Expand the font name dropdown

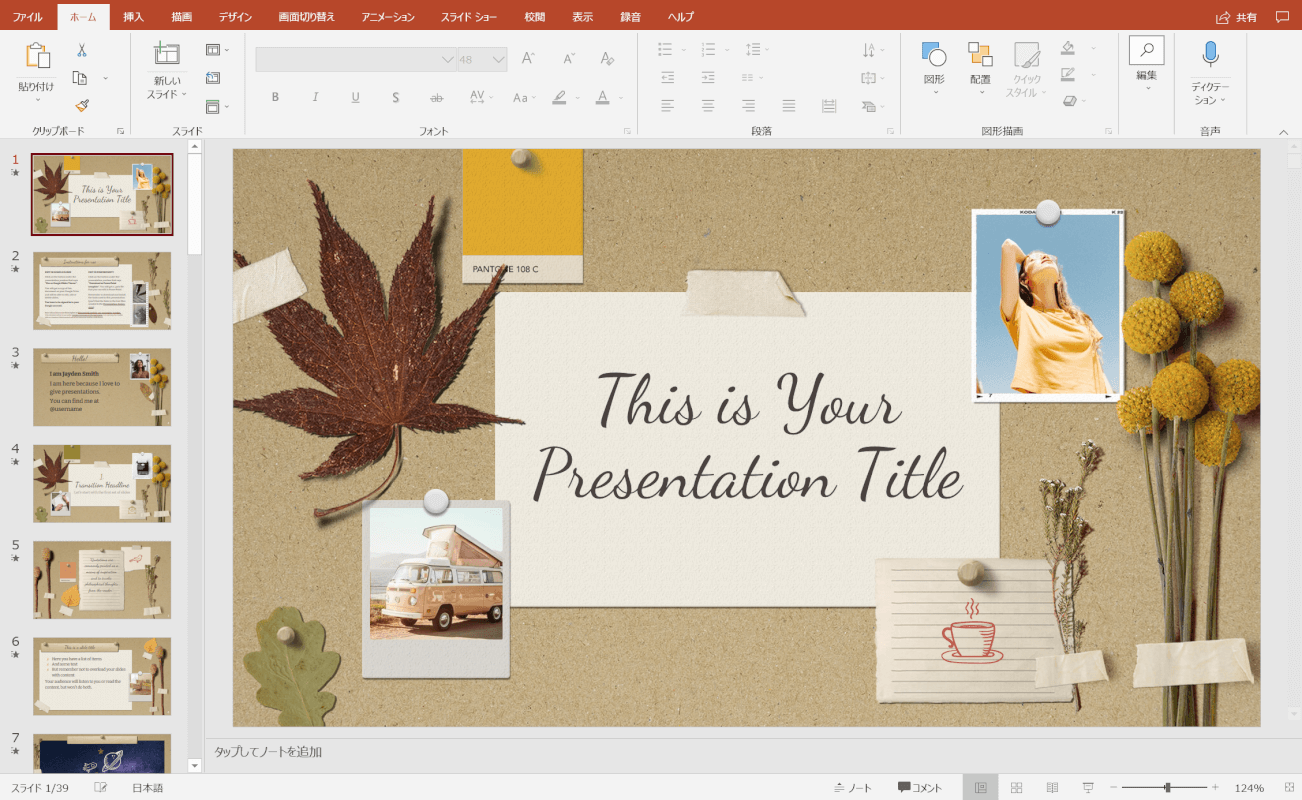447,60
